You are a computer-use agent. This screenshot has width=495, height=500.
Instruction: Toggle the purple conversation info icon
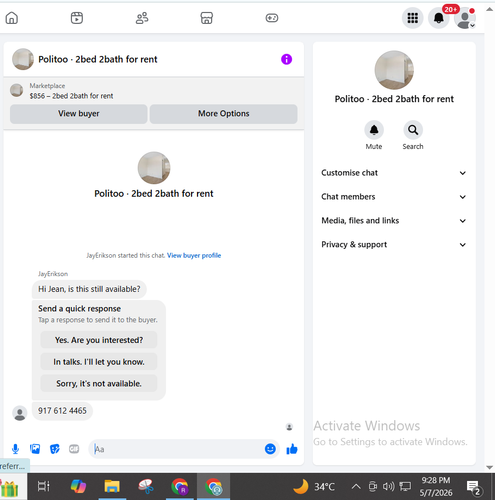[x=286, y=59]
